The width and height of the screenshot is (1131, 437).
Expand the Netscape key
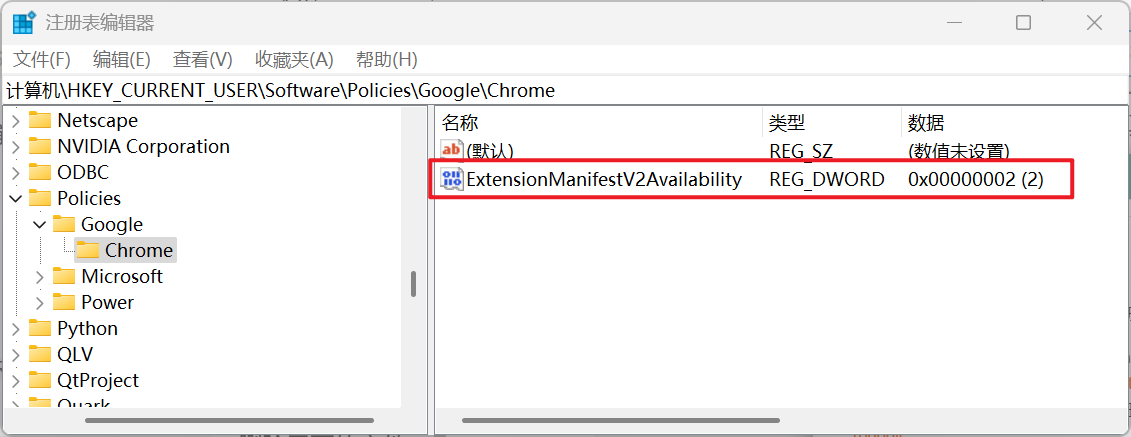click(16, 120)
